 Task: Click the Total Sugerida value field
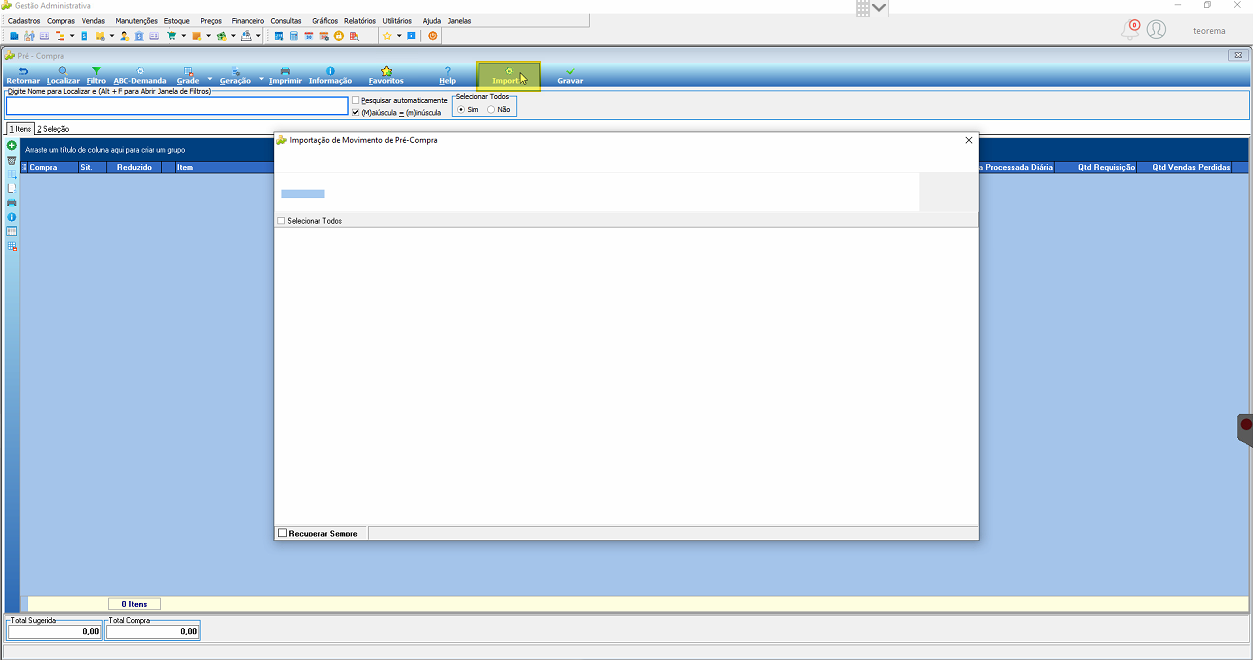click(54, 631)
